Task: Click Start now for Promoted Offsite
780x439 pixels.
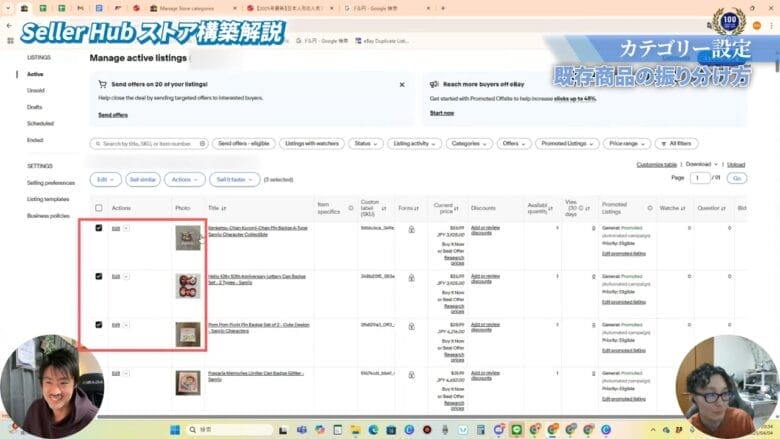Action: [442, 113]
